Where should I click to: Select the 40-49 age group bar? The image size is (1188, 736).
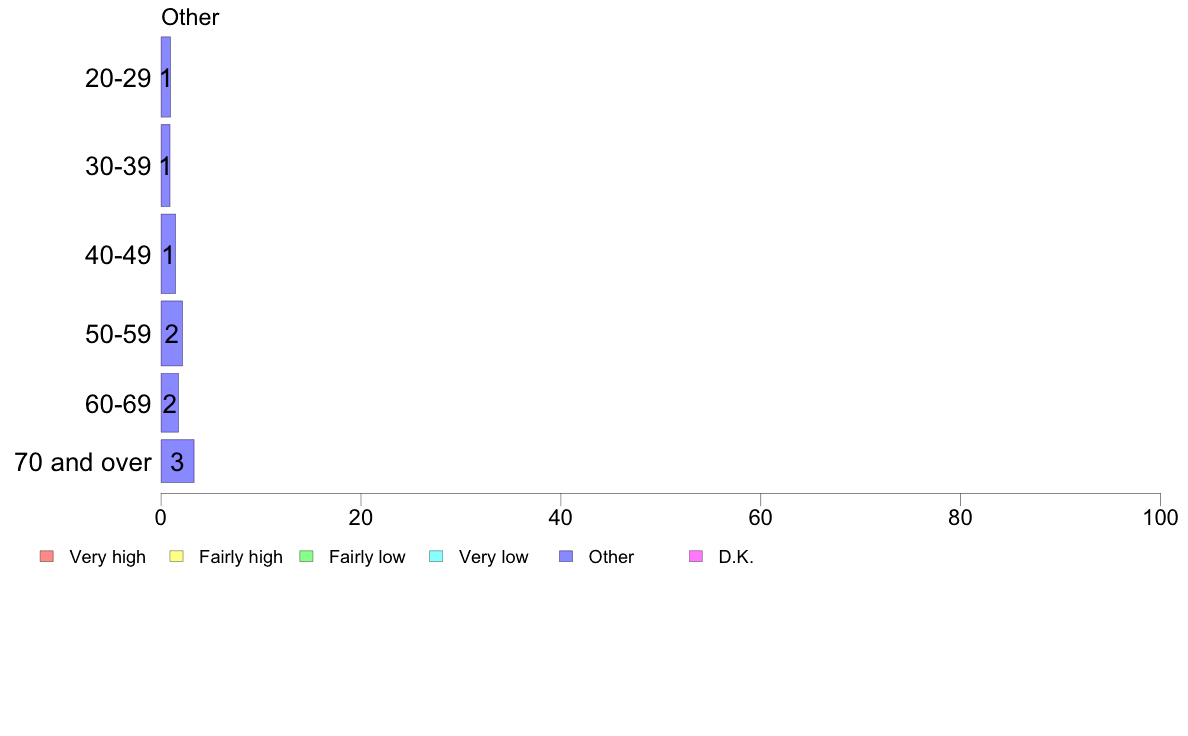coord(168,254)
